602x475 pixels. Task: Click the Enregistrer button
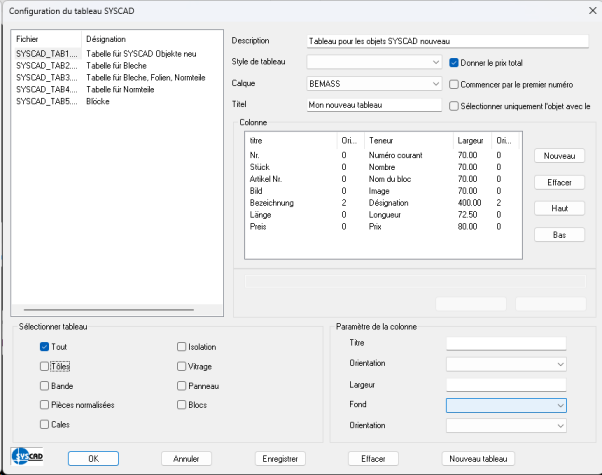coord(280,458)
